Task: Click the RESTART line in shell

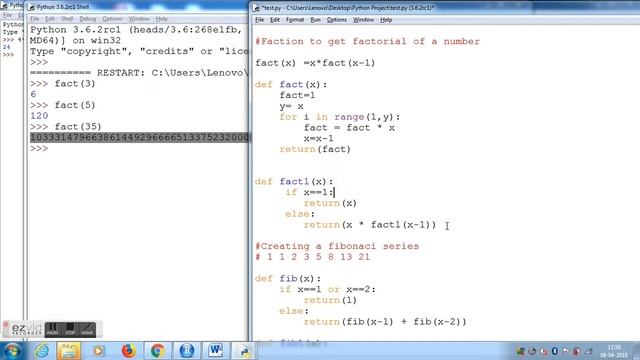Action: coord(139,73)
